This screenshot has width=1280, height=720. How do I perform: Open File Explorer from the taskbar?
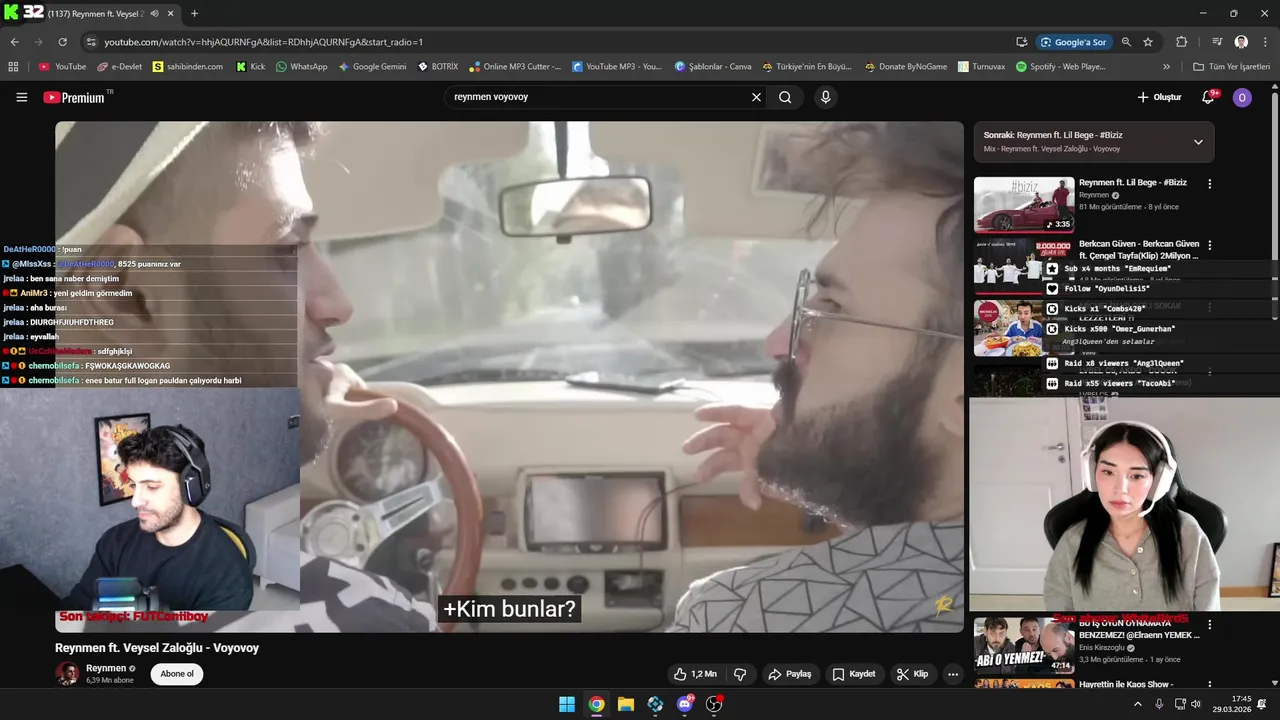click(x=626, y=704)
